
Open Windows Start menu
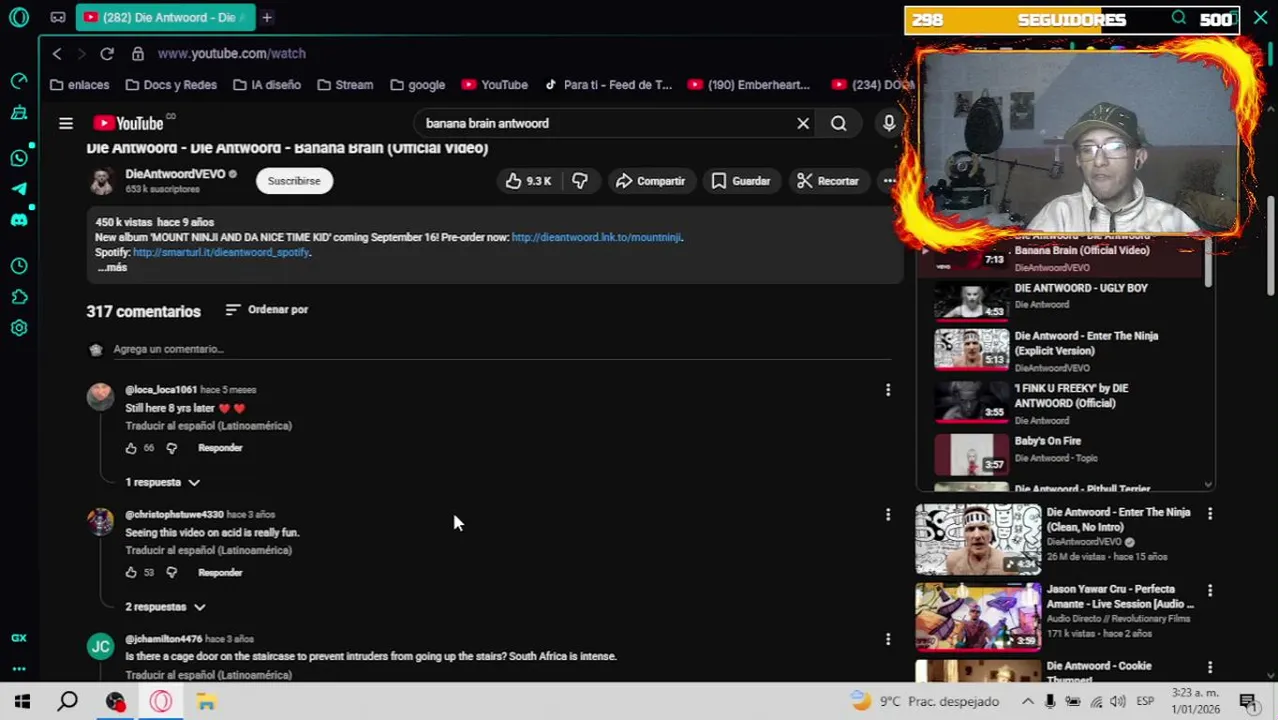(x=22, y=701)
